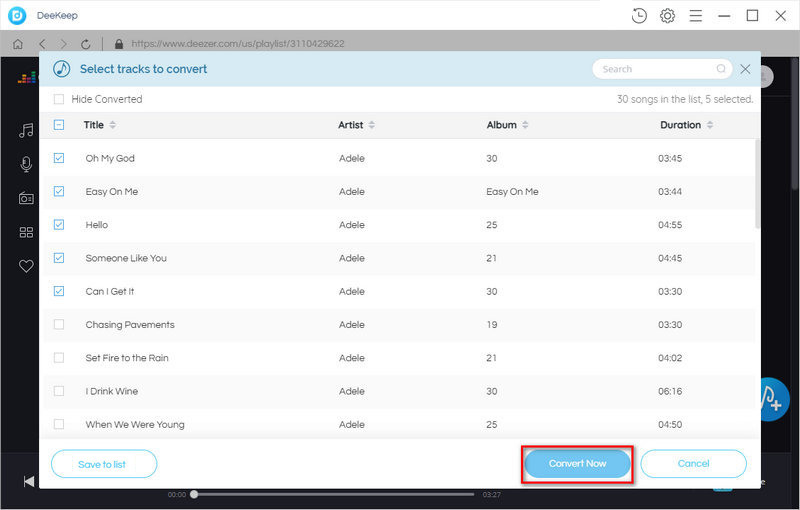Click the album 19 cell

(492, 324)
